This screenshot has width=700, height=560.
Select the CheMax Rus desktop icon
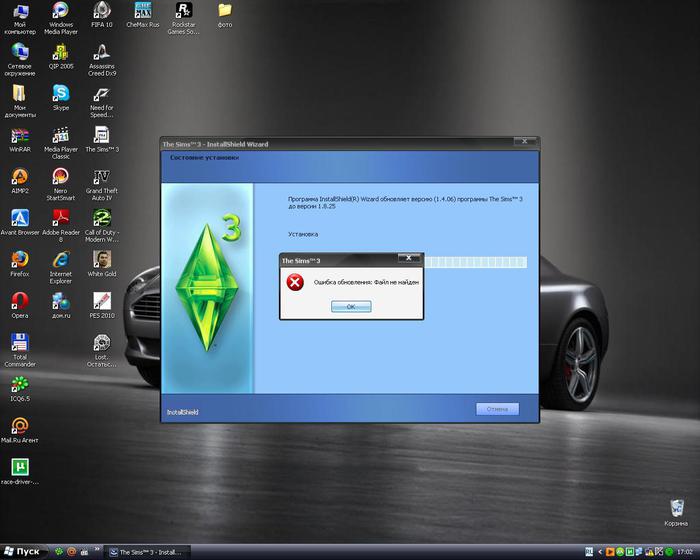[x=143, y=15]
